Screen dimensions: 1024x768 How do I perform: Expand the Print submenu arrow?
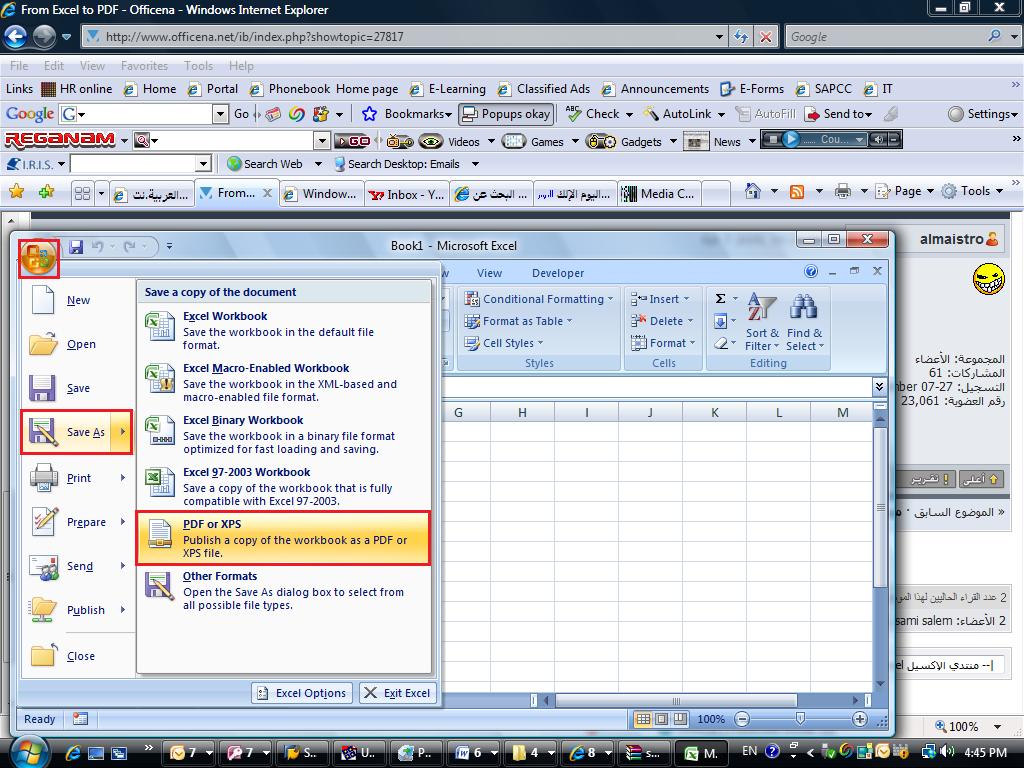click(123, 477)
